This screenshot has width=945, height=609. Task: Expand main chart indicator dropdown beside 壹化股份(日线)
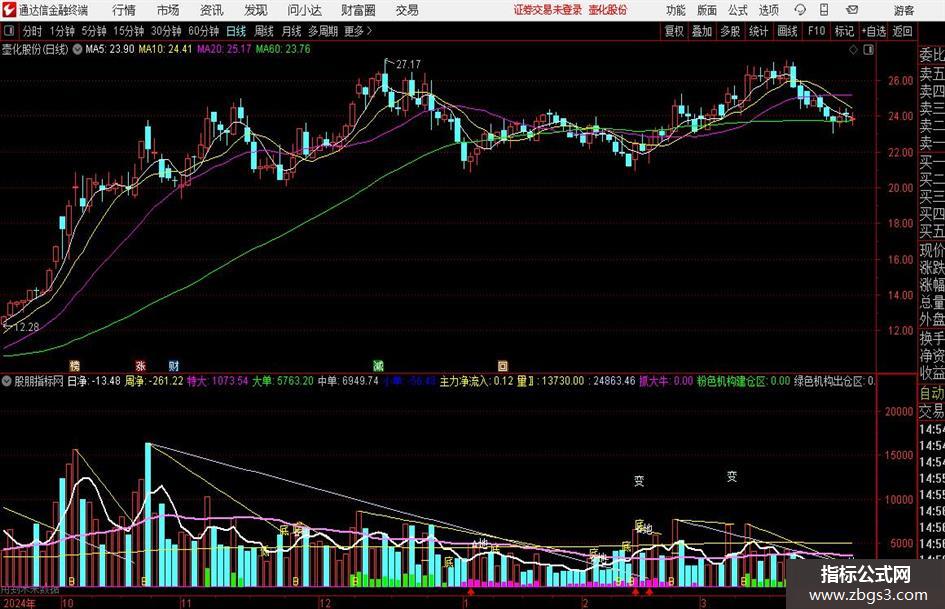point(77,49)
